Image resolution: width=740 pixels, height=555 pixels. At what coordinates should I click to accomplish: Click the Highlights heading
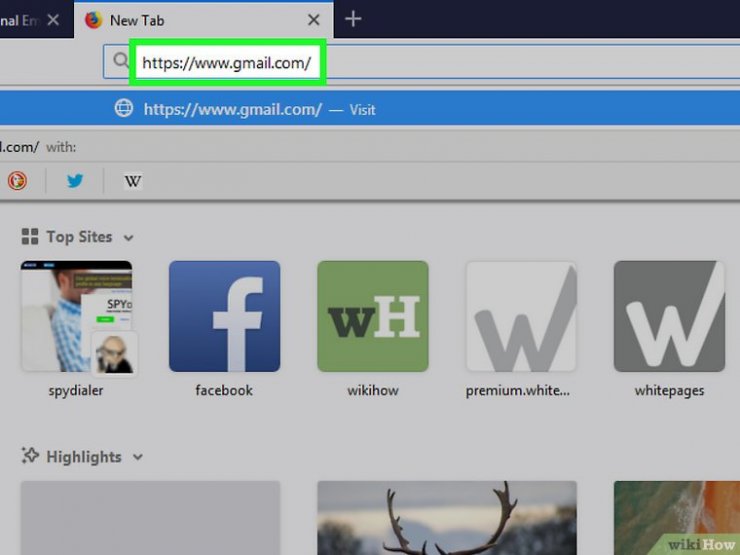point(84,457)
